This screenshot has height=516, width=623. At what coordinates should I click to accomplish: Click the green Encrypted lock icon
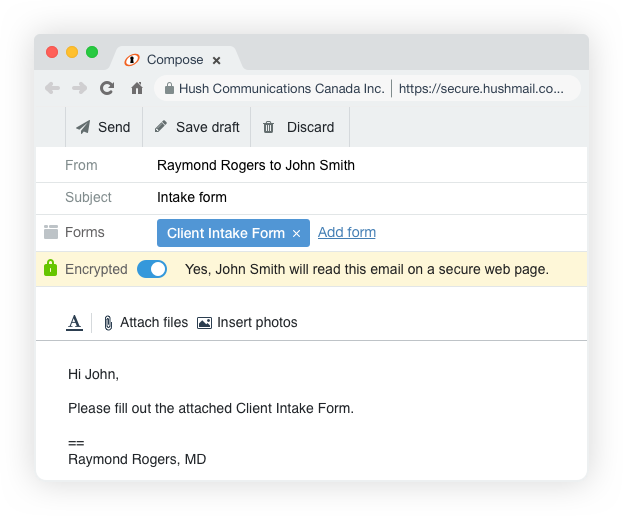point(50,268)
